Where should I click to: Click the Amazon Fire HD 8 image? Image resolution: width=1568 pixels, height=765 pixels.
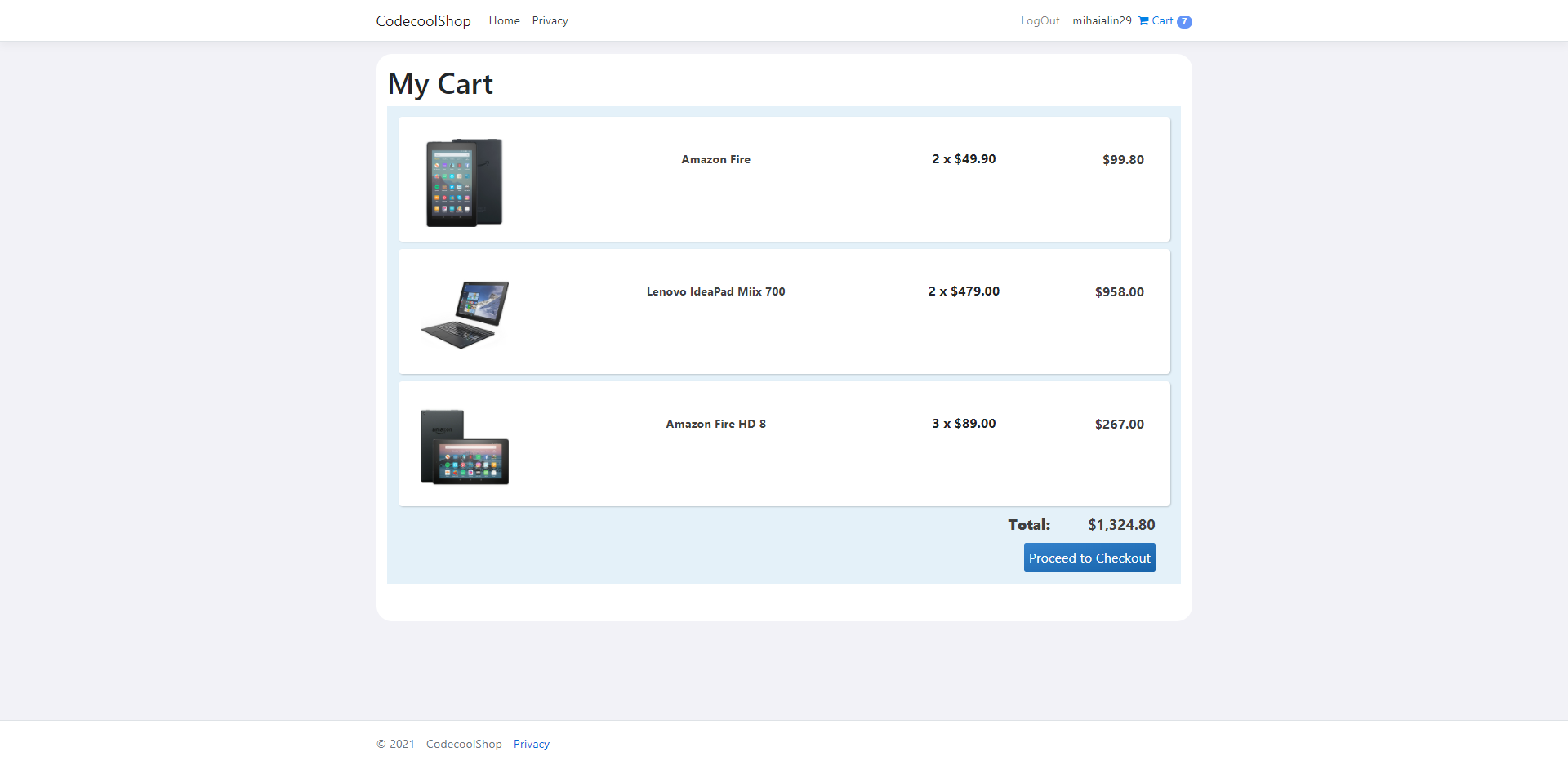click(465, 447)
